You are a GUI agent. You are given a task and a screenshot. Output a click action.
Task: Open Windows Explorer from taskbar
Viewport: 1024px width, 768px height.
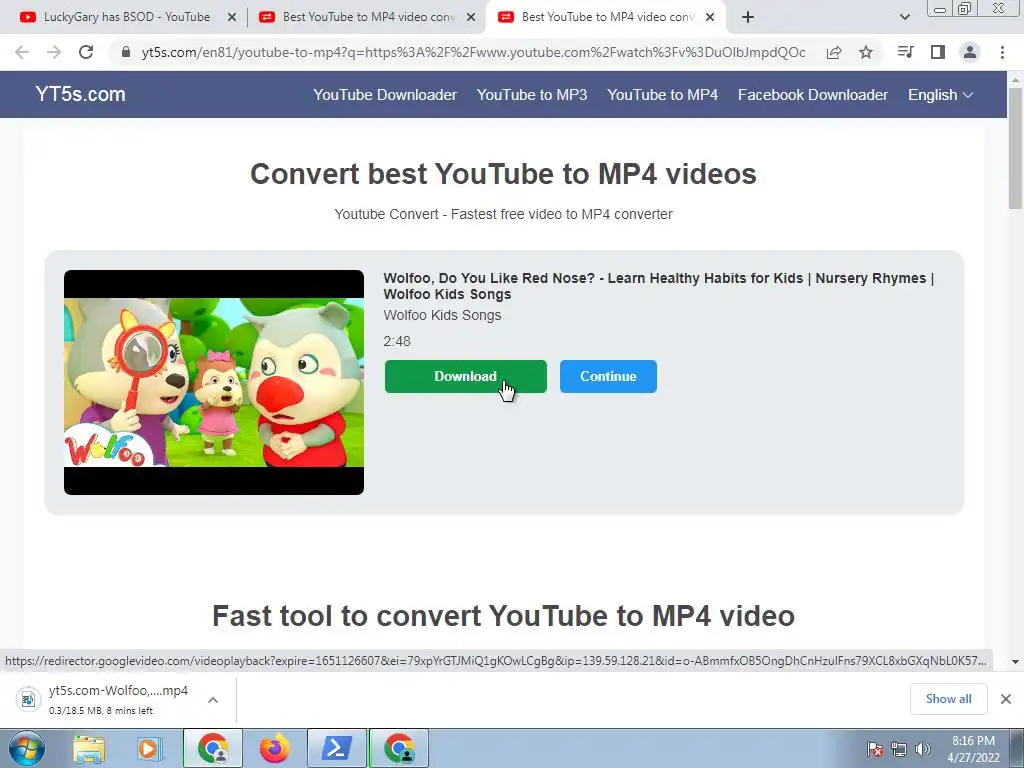point(89,748)
